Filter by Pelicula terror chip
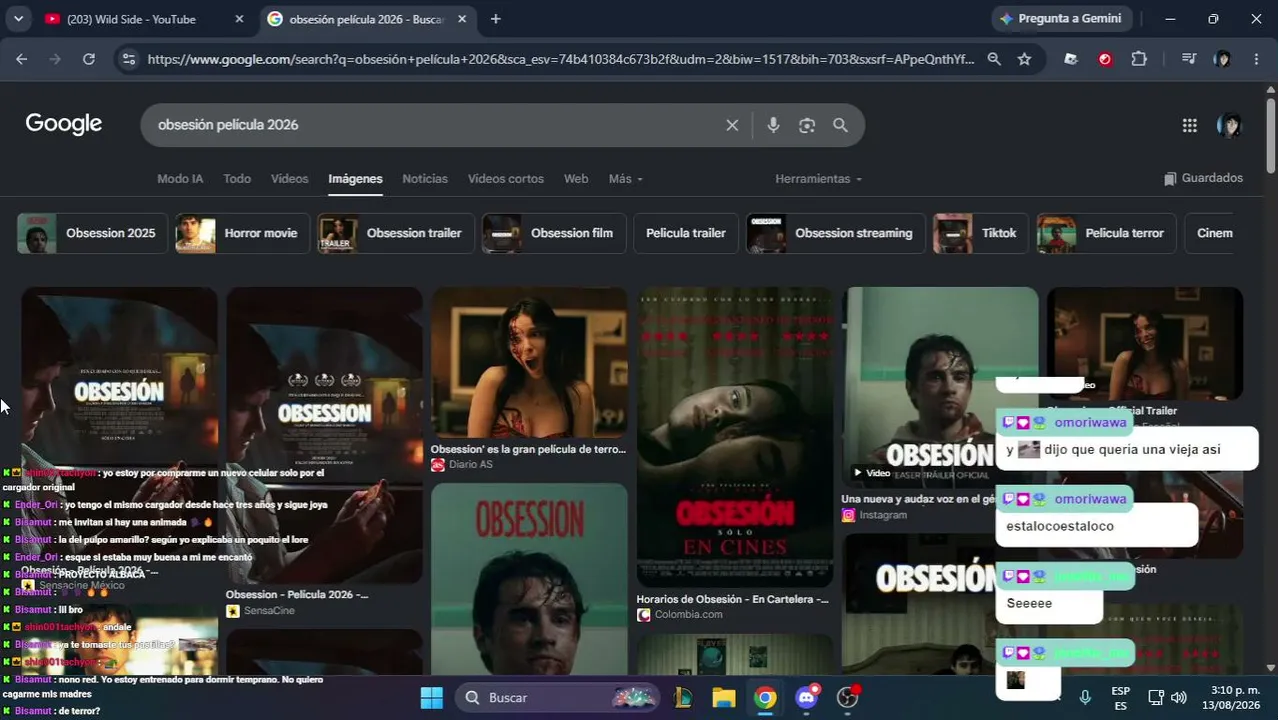The height and width of the screenshot is (720, 1278). coord(1106,233)
